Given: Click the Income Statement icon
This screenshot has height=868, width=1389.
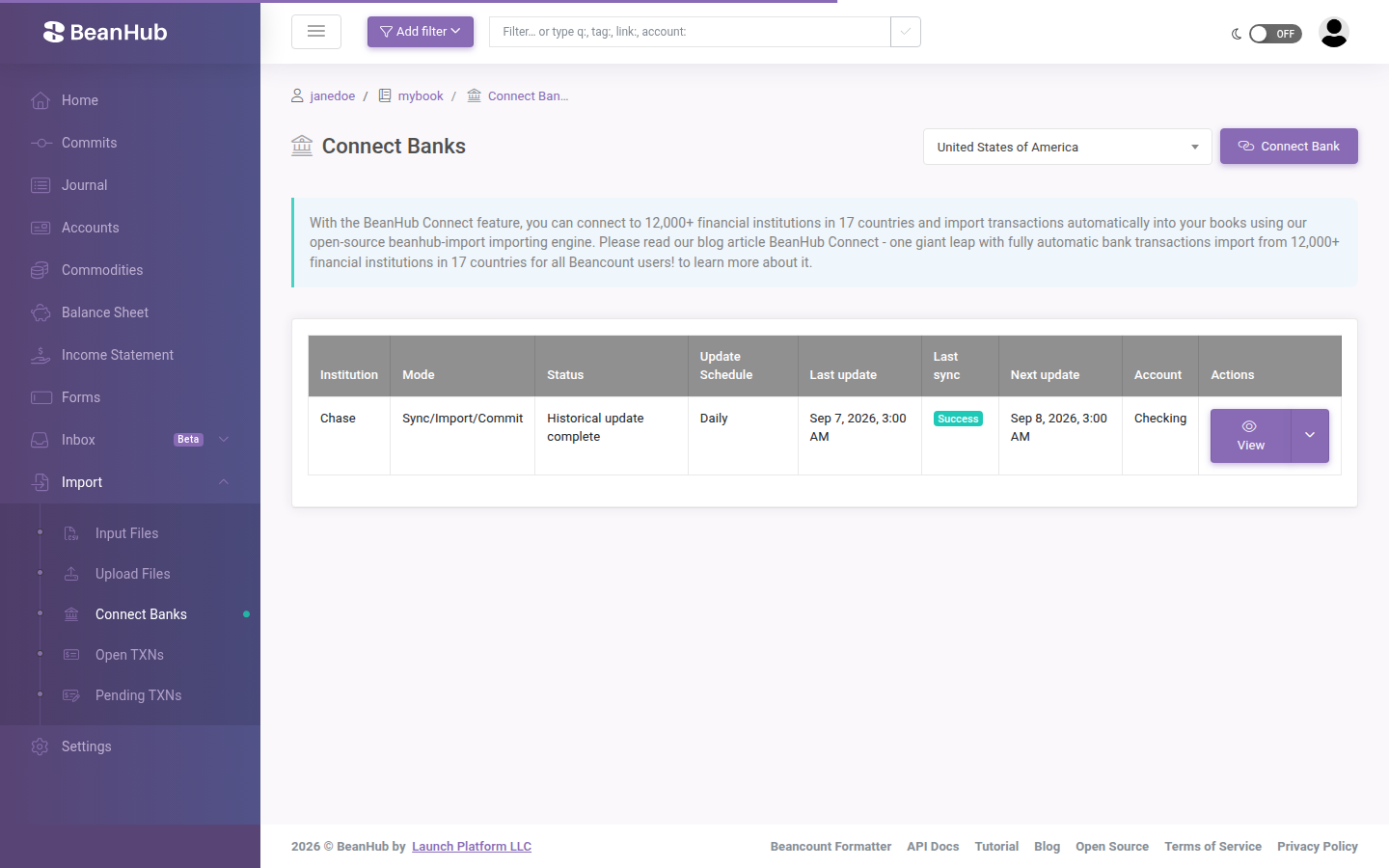Looking at the screenshot, I should [41, 355].
